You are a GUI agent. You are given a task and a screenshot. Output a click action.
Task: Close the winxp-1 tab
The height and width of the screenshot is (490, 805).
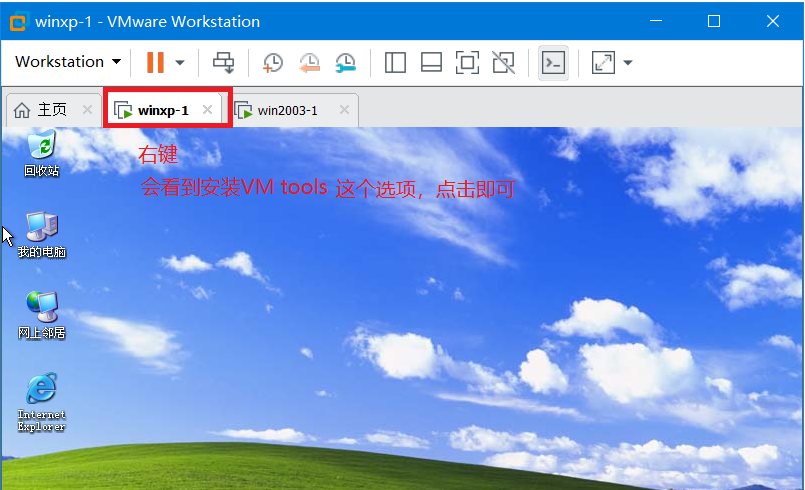click(x=207, y=109)
